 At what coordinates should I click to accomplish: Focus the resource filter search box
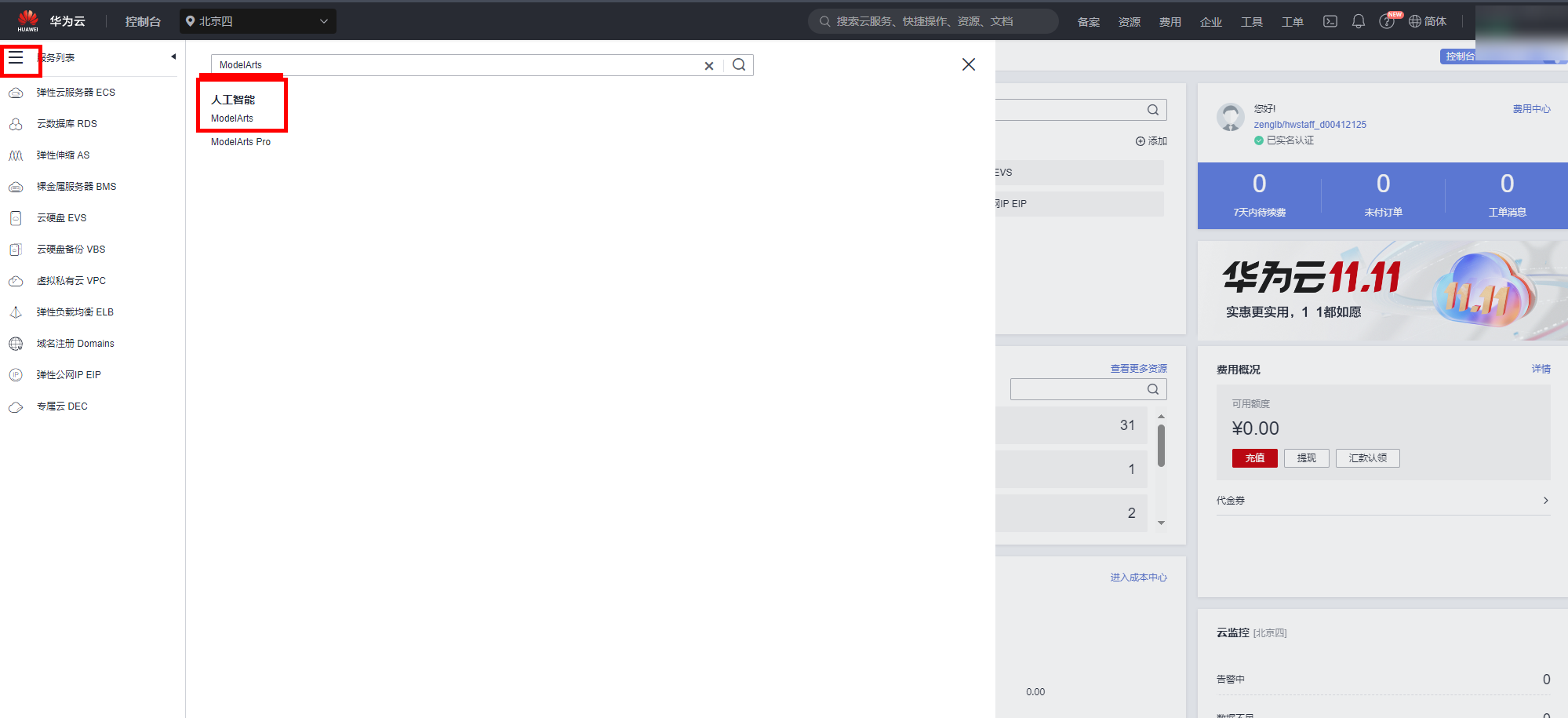pyautogui.click(x=1089, y=389)
